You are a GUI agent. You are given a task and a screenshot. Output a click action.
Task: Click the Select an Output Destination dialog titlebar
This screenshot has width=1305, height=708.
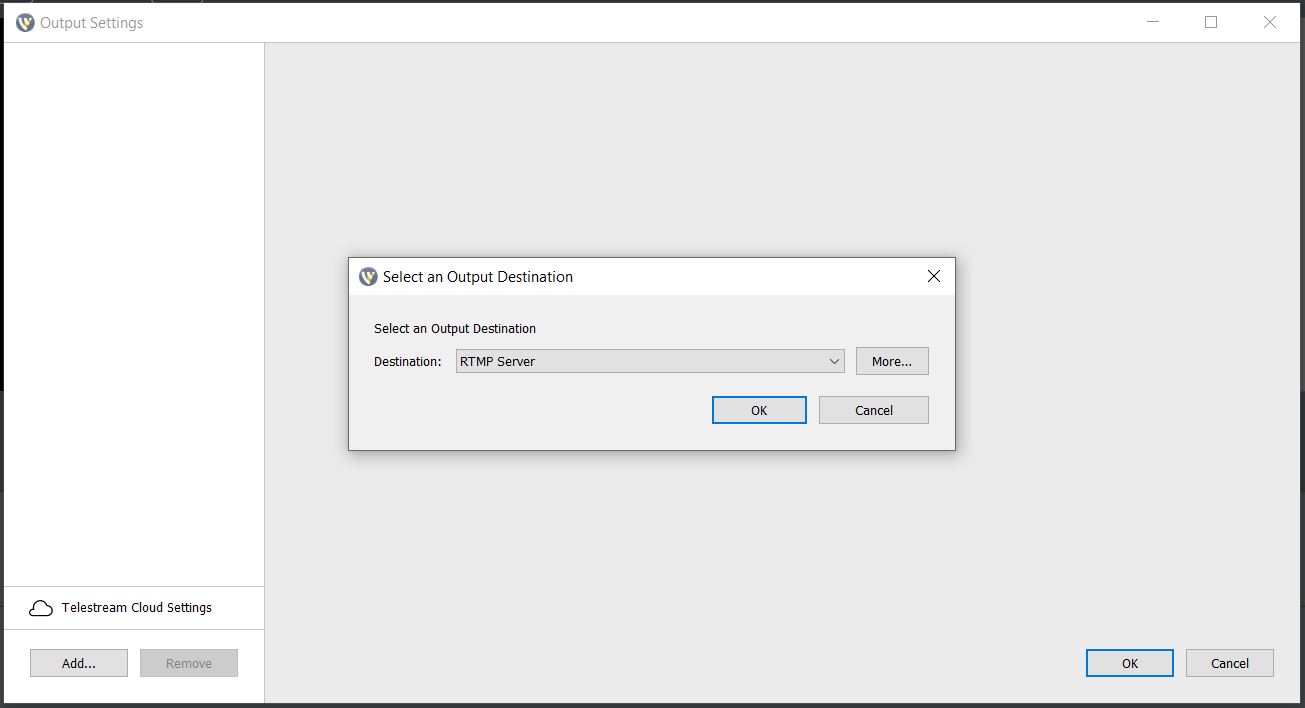650,276
